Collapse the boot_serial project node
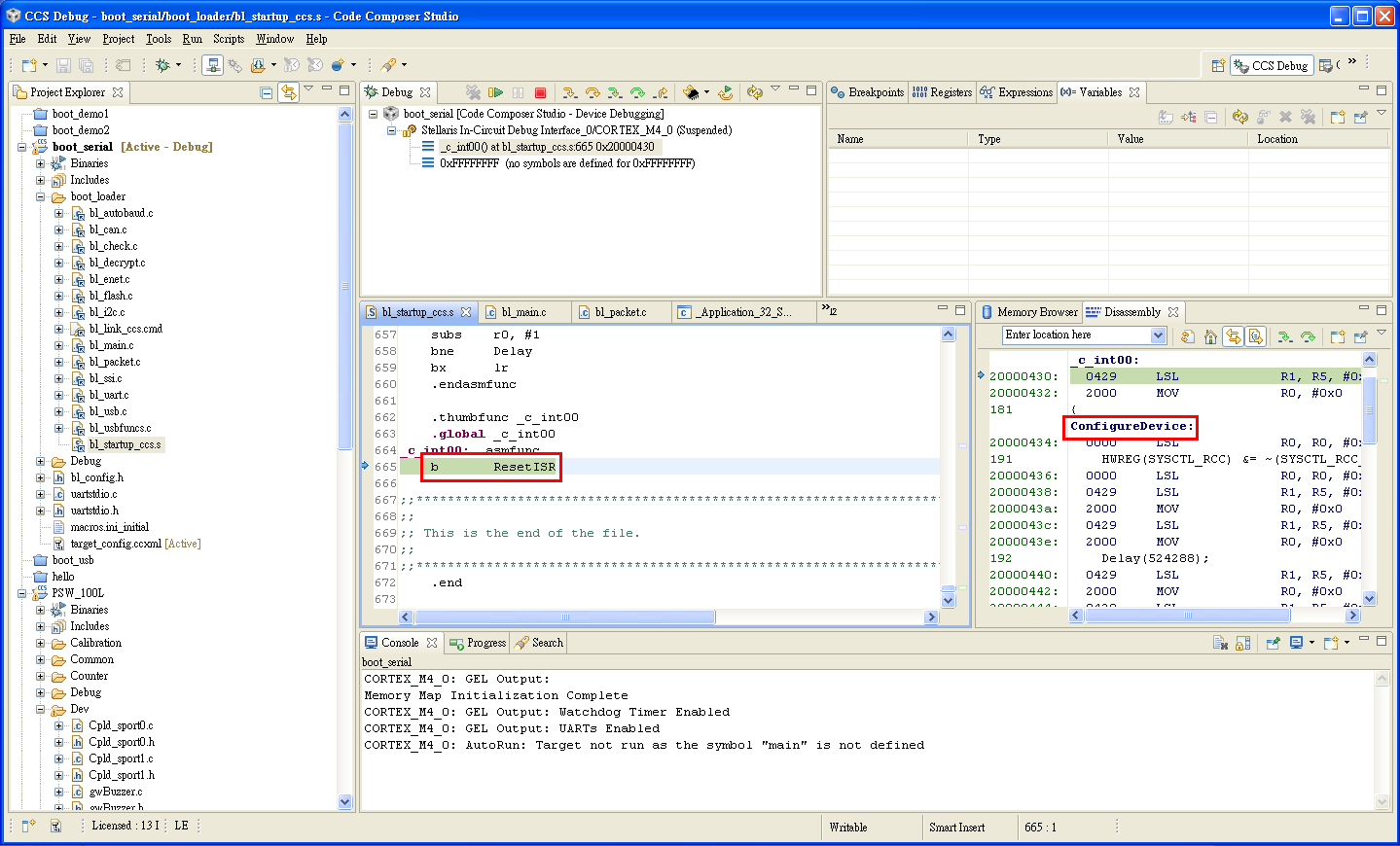 point(21,147)
